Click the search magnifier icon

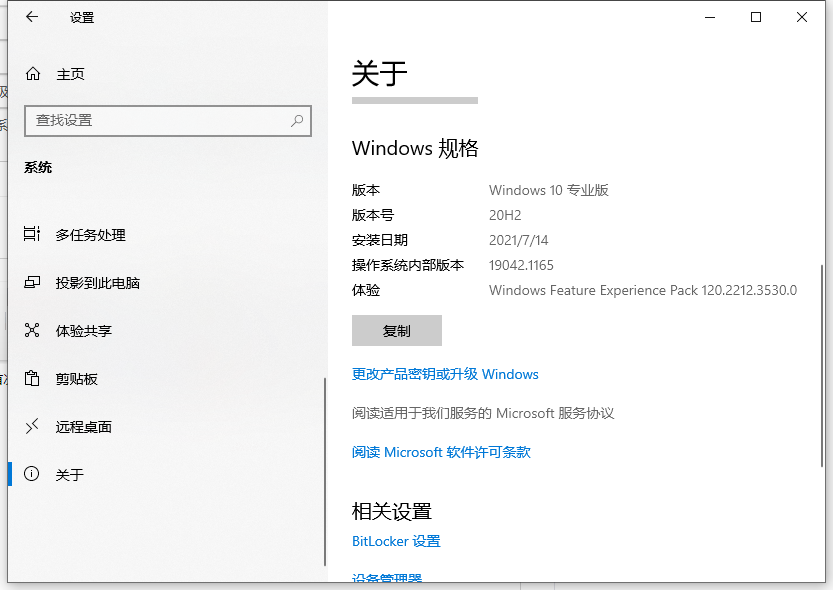coord(297,120)
